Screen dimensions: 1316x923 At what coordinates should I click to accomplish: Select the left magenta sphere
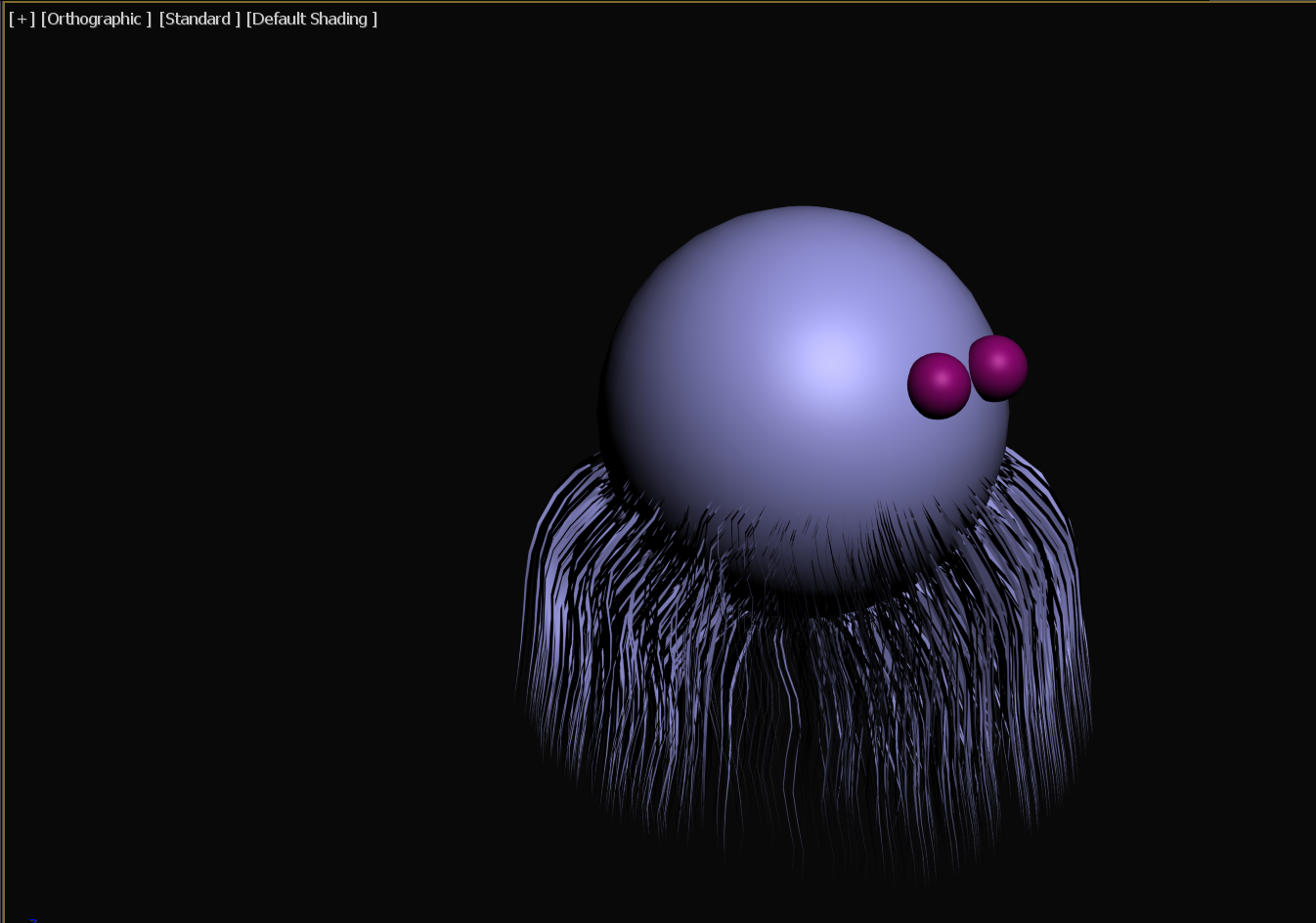[x=939, y=385]
